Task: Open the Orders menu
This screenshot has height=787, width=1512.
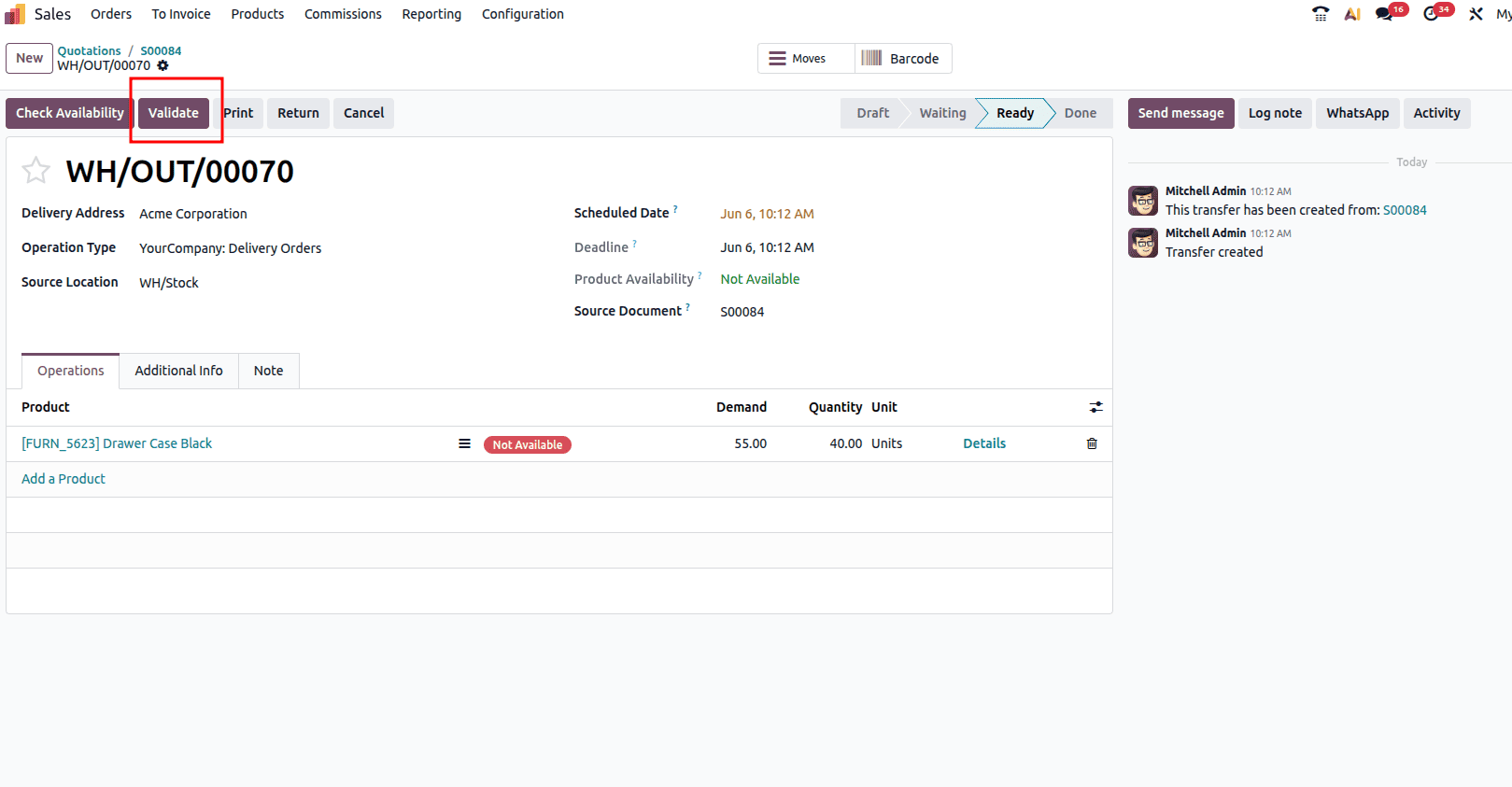Action: 111,14
